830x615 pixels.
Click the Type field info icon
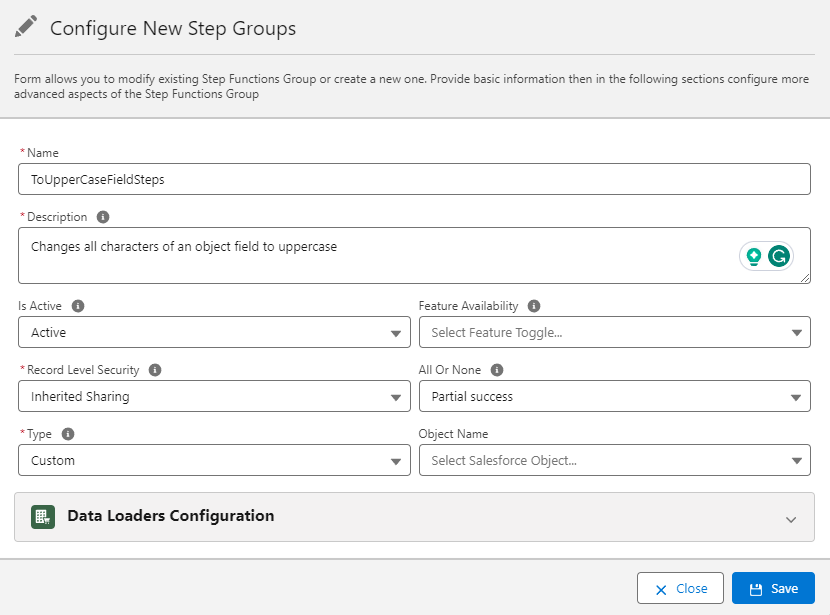pyautogui.click(x=68, y=434)
